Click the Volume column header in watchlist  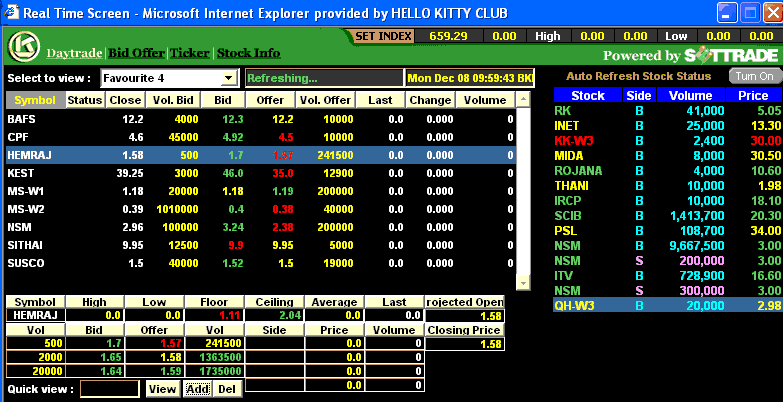[x=485, y=100]
